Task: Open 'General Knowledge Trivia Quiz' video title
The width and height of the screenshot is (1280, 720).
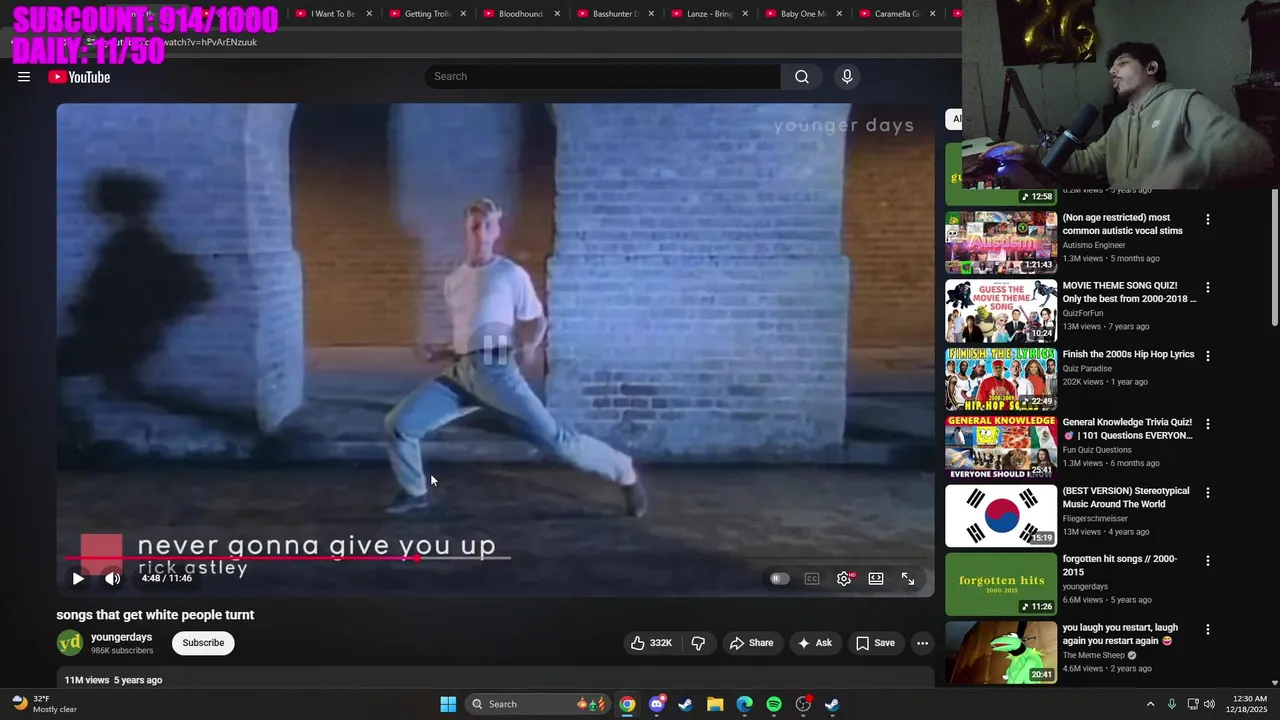Action: pos(1127,429)
